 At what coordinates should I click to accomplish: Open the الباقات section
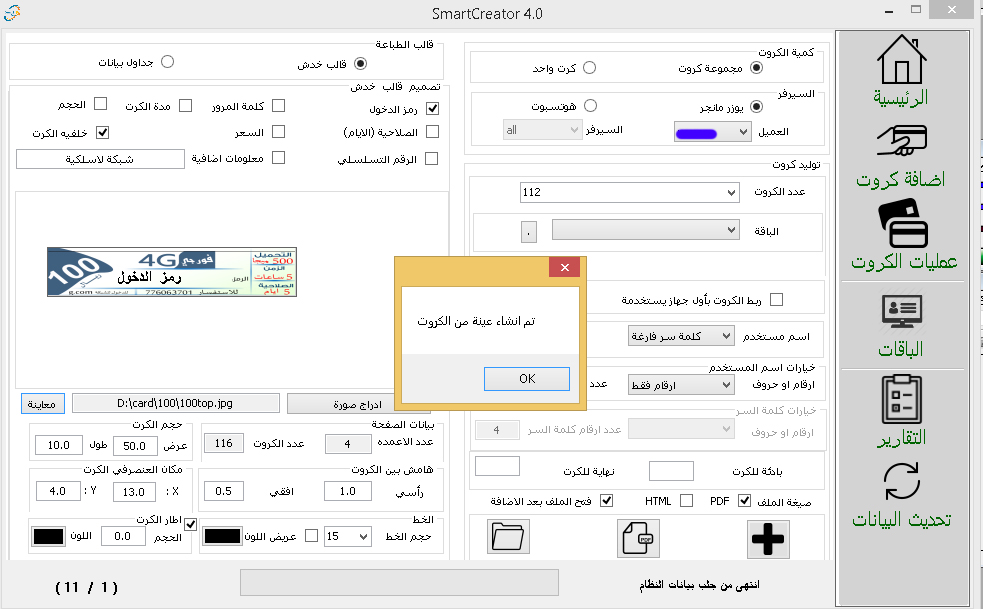coord(901,323)
